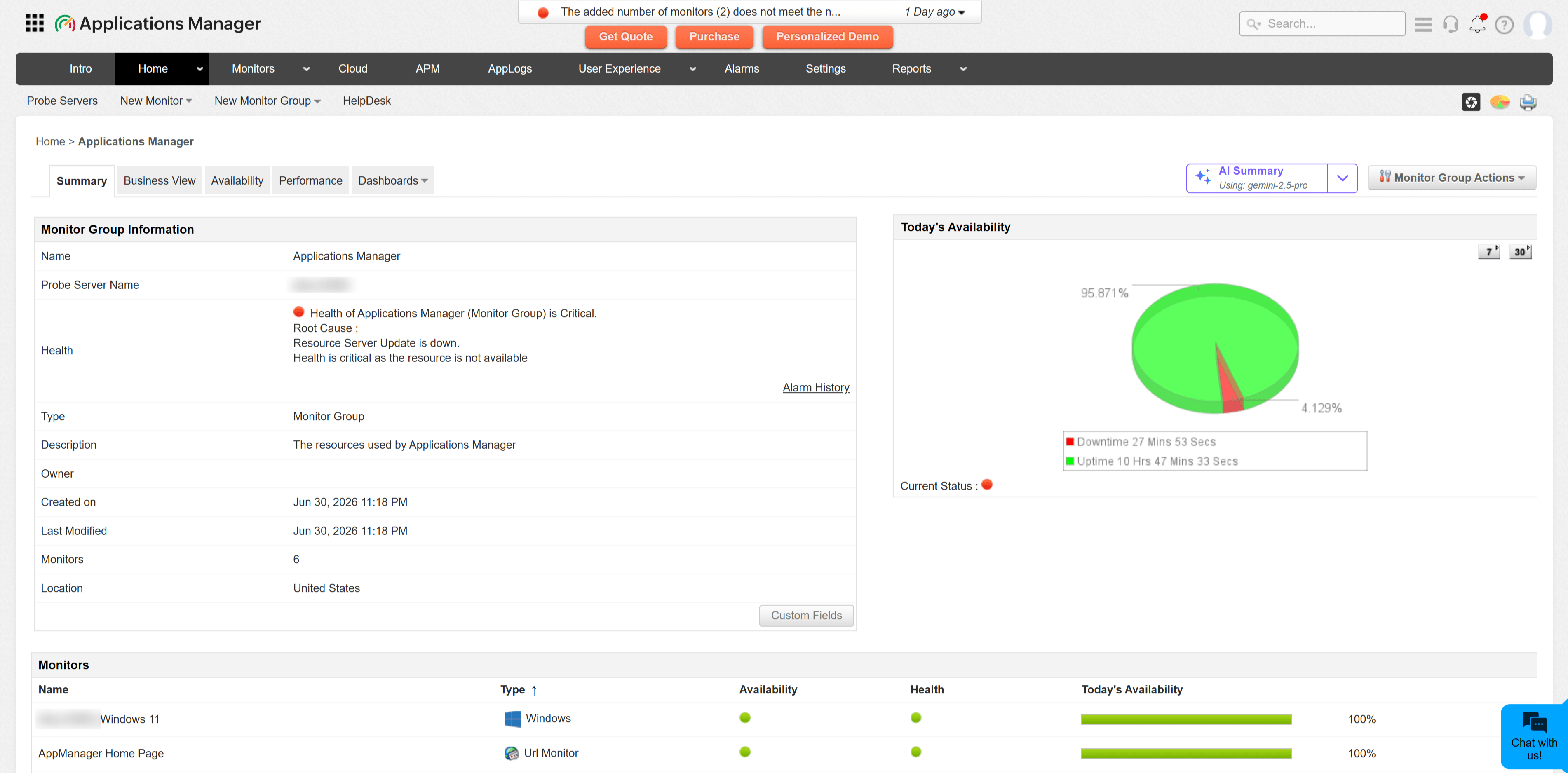1568x773 pixels.
Task: Go to the Intro menu
Action: tap(80, 69)
